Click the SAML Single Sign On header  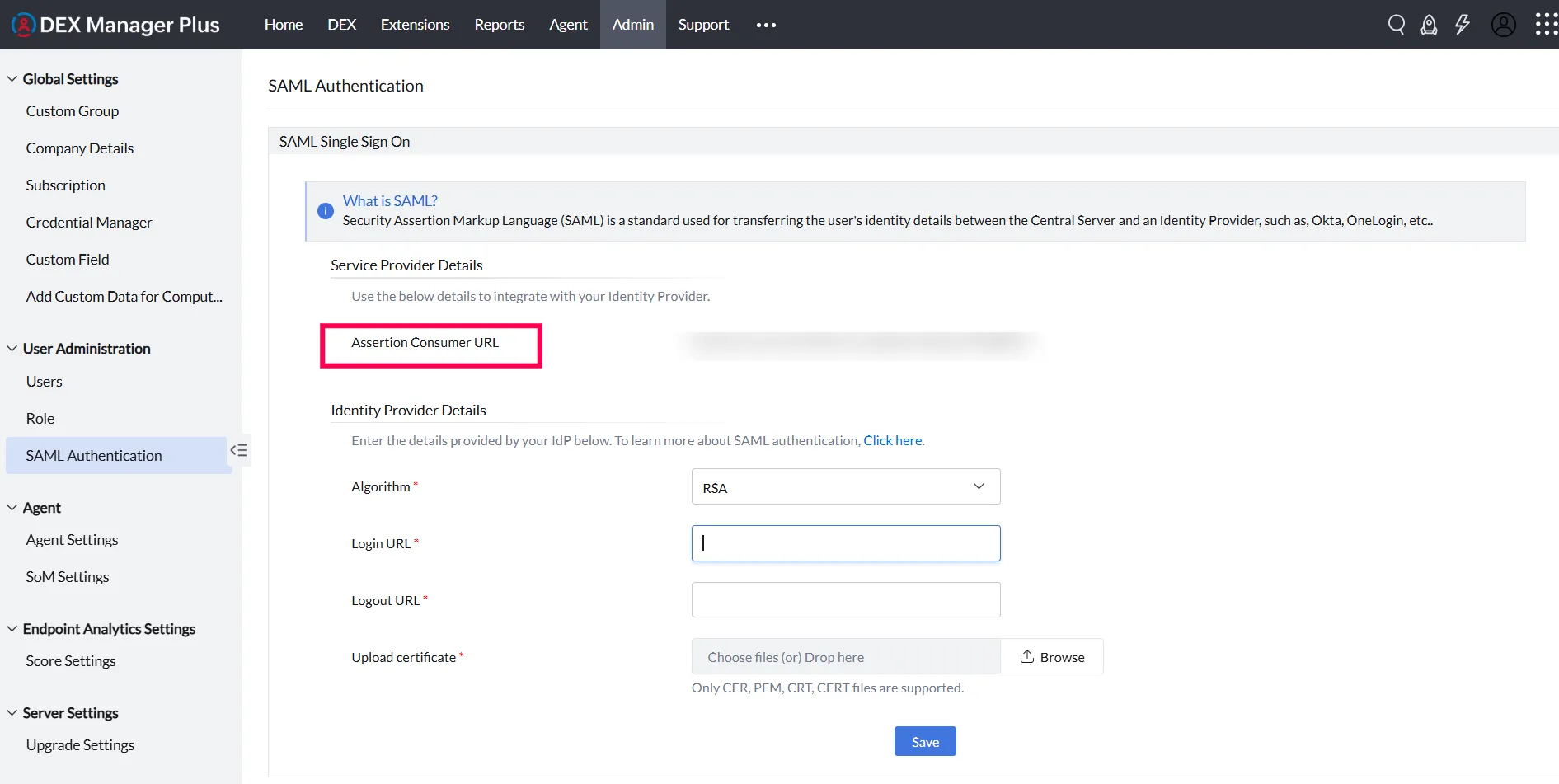point(345,142)
